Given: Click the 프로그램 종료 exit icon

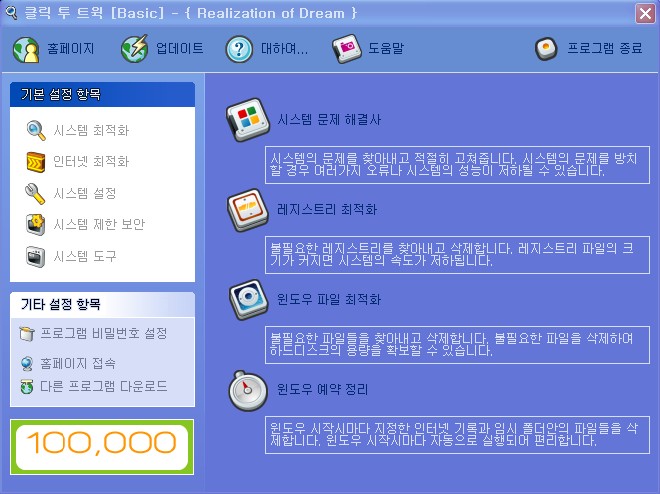Looking at the screenshot, I should tap(546, 49).
